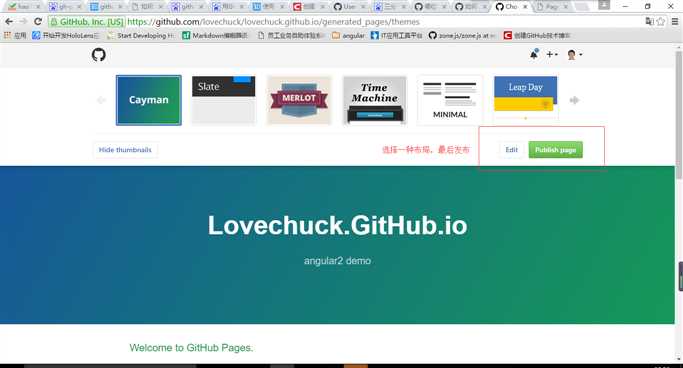The height and width of the screenshot is (368, 683).
Task: Choose the Minimal theme thumbnail
Action: (450, 100)
